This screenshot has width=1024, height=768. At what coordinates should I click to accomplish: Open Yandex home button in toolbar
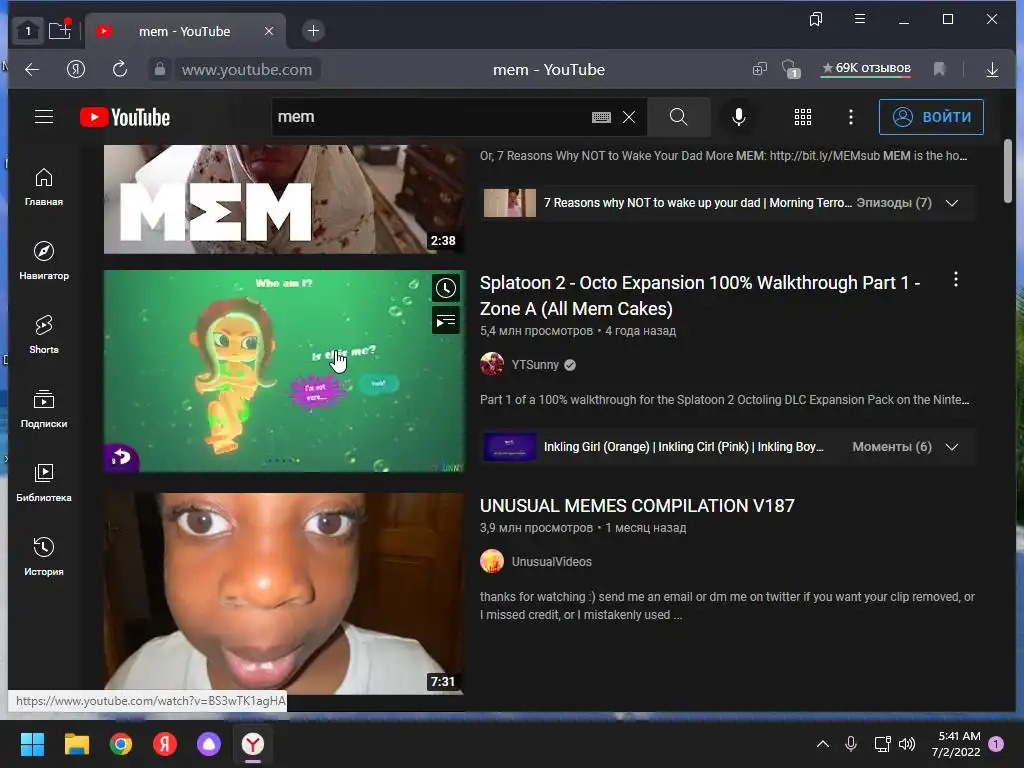[x=76, y=69]
